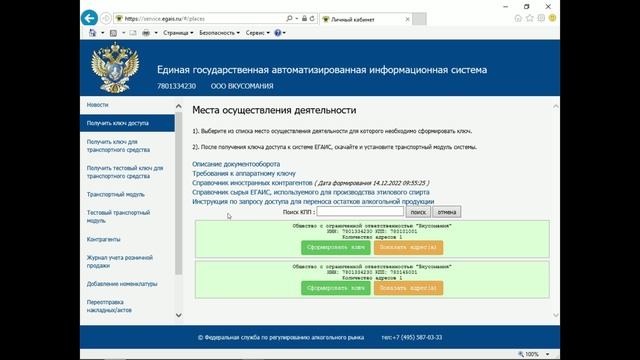Open 'Тестовый транспортный модуль' sidebar item
Screen dimensions: 640x360
118,217
